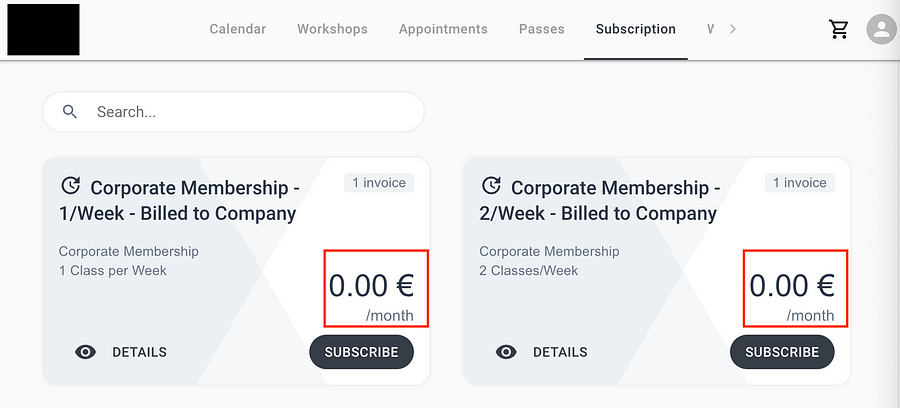Viewport: 900px width, 408px height.
Task: Go to the Appointments tab
Action: click(x=443, y=29)
